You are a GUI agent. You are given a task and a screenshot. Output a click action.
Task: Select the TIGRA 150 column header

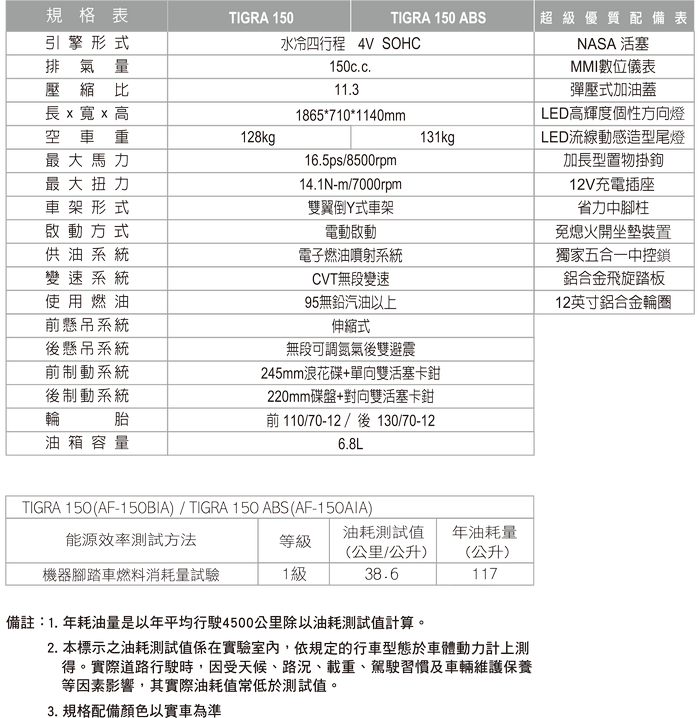[x=260, y=17]
